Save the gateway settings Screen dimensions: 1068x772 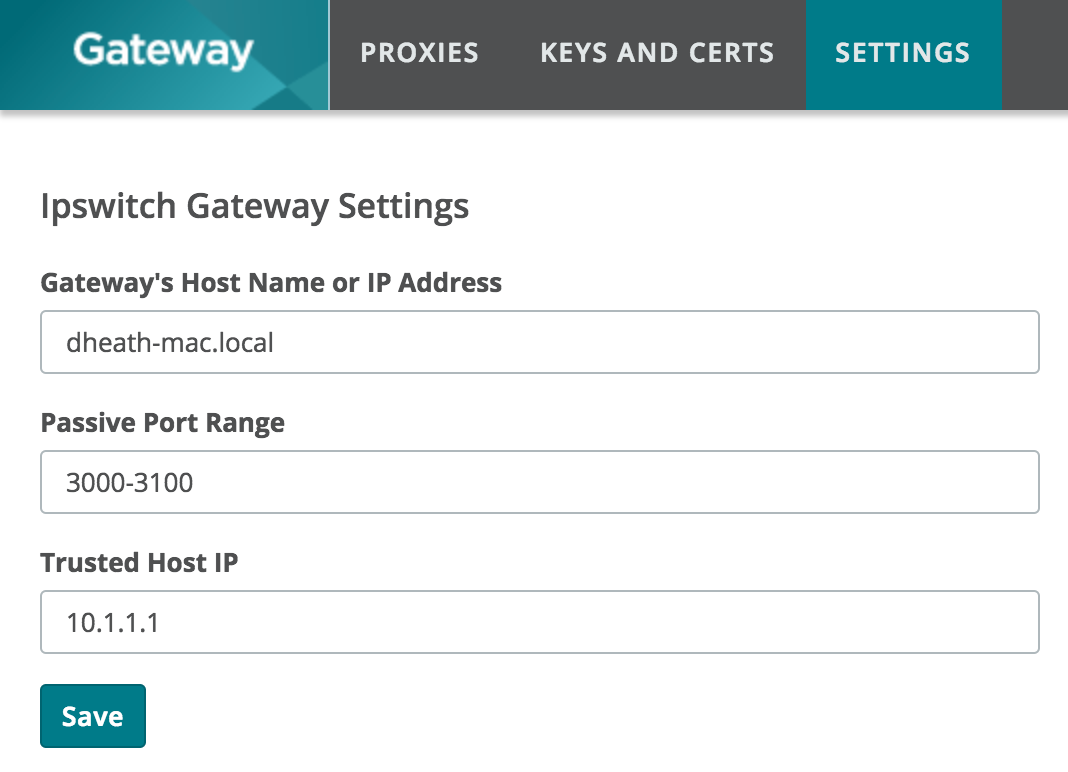pos(93,716)
